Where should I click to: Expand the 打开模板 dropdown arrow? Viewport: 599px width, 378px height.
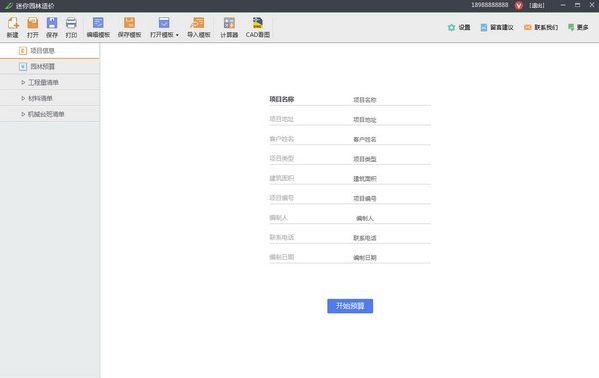177,35
